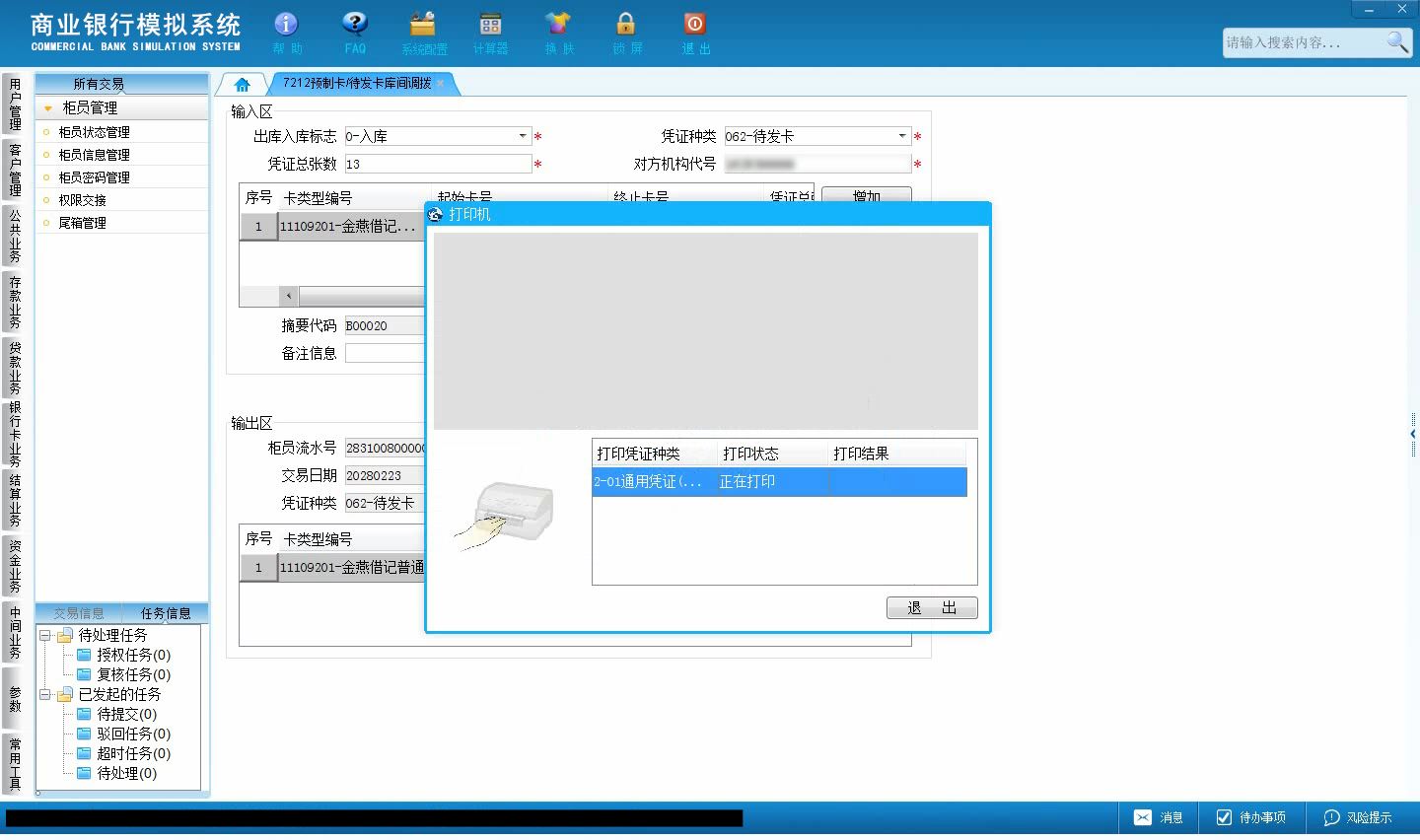Click the 已发起的任务 folder icon
The image size is (1420, 840).
(x=65, y=694)
